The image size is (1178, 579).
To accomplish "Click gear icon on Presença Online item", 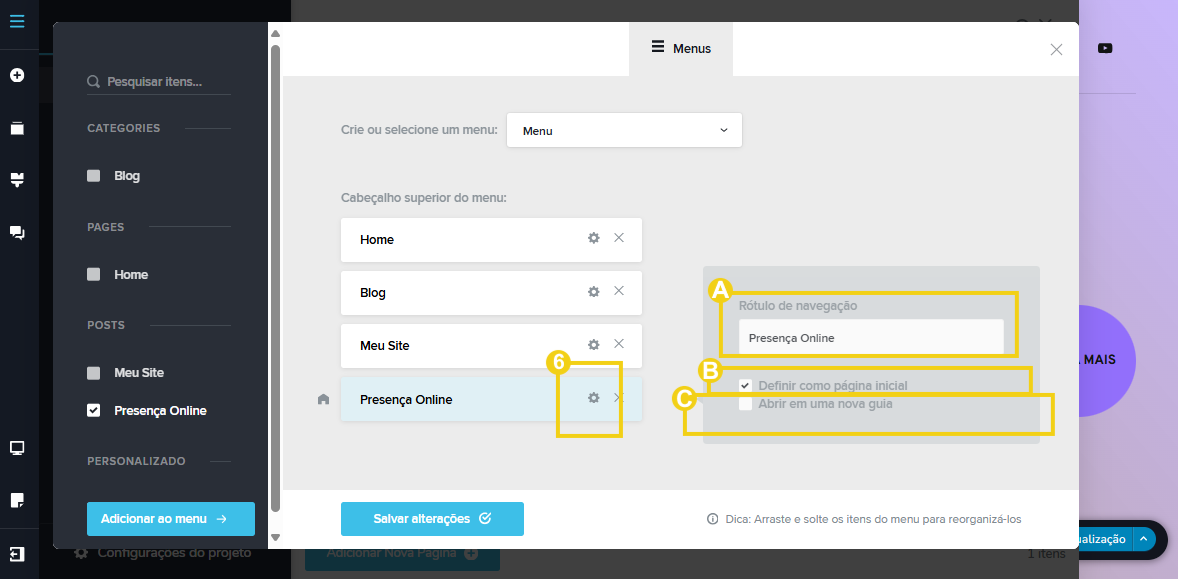I will [593, 398].
